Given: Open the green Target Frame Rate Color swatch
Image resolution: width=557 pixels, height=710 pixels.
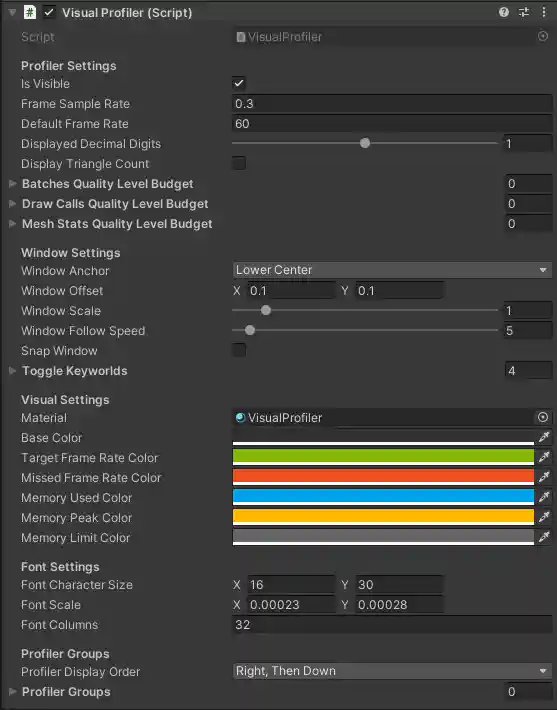Looking at the screenshot, I should [x=383, y=457].
